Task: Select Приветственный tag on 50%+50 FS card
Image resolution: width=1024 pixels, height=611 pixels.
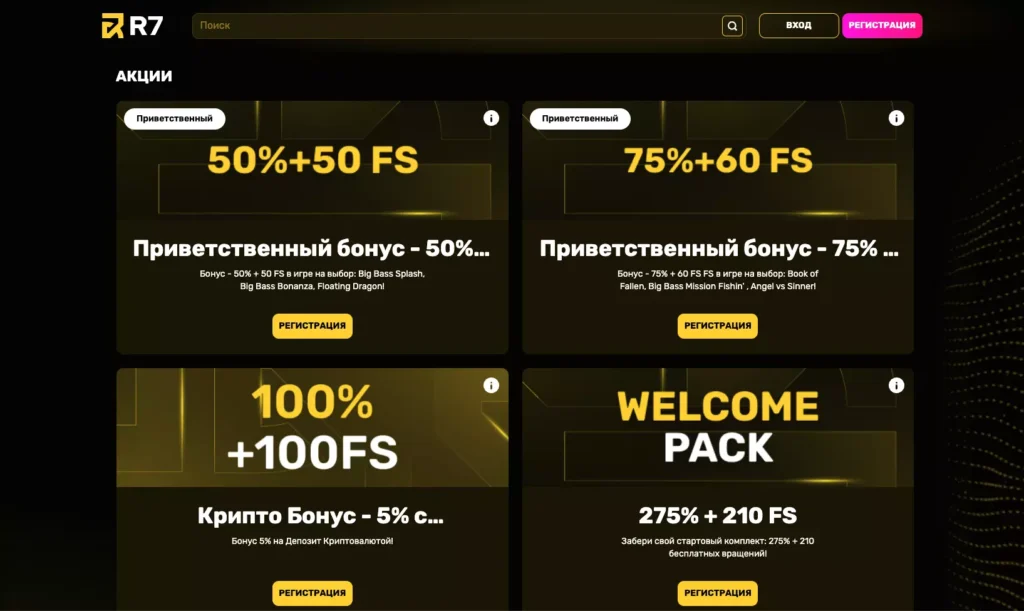Action: tap(174, 119)
